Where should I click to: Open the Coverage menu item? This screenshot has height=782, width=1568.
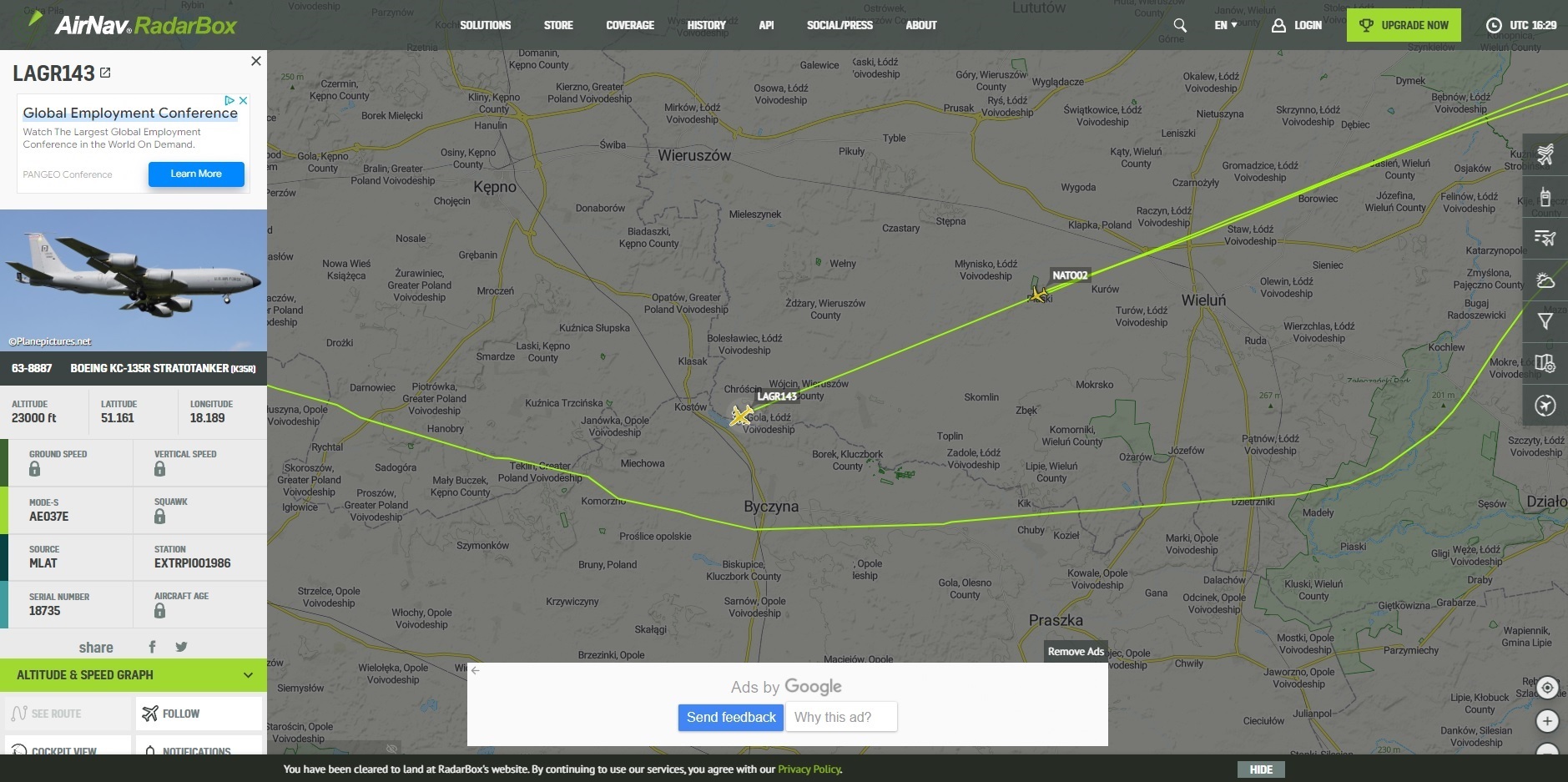630,25
